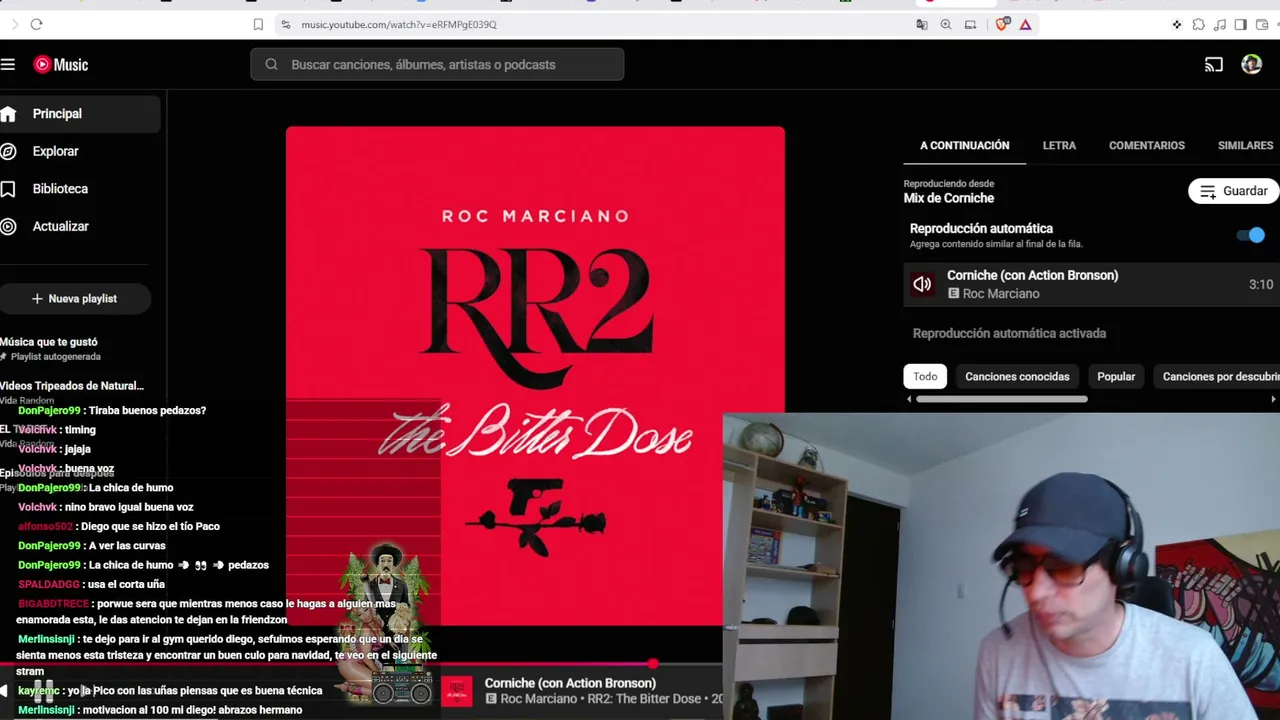Disable the Reproducción automática switch
This screenshot has width=1280, height=720.
[1250, 235]
